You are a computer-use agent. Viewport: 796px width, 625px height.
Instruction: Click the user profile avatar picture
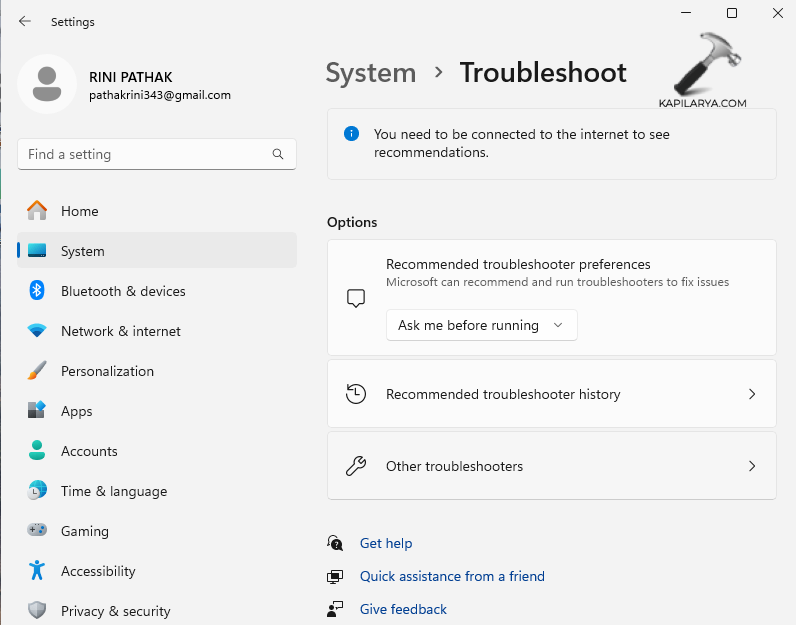coord(46,84)
